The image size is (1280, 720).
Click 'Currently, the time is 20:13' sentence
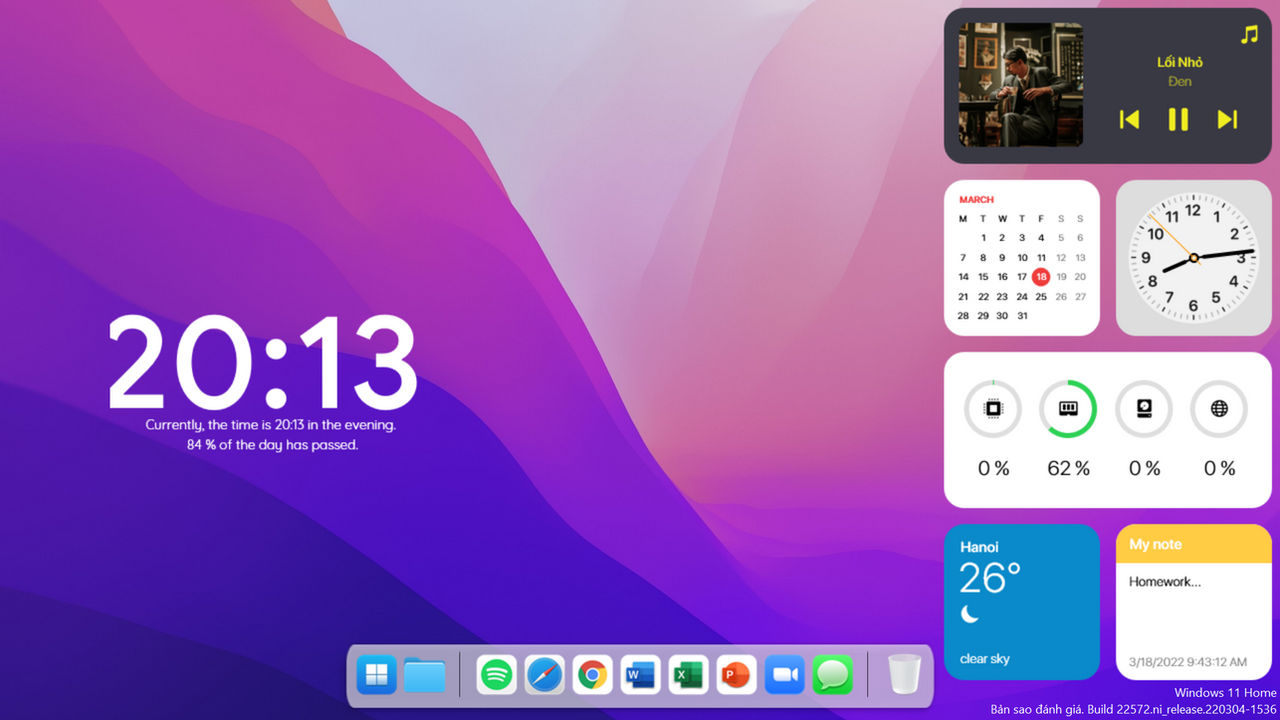271,425
